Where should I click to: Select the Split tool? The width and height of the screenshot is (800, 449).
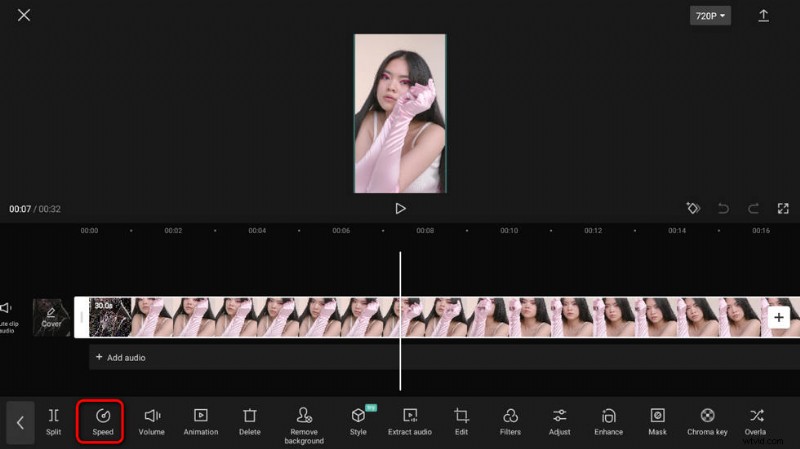pos(54,422)
